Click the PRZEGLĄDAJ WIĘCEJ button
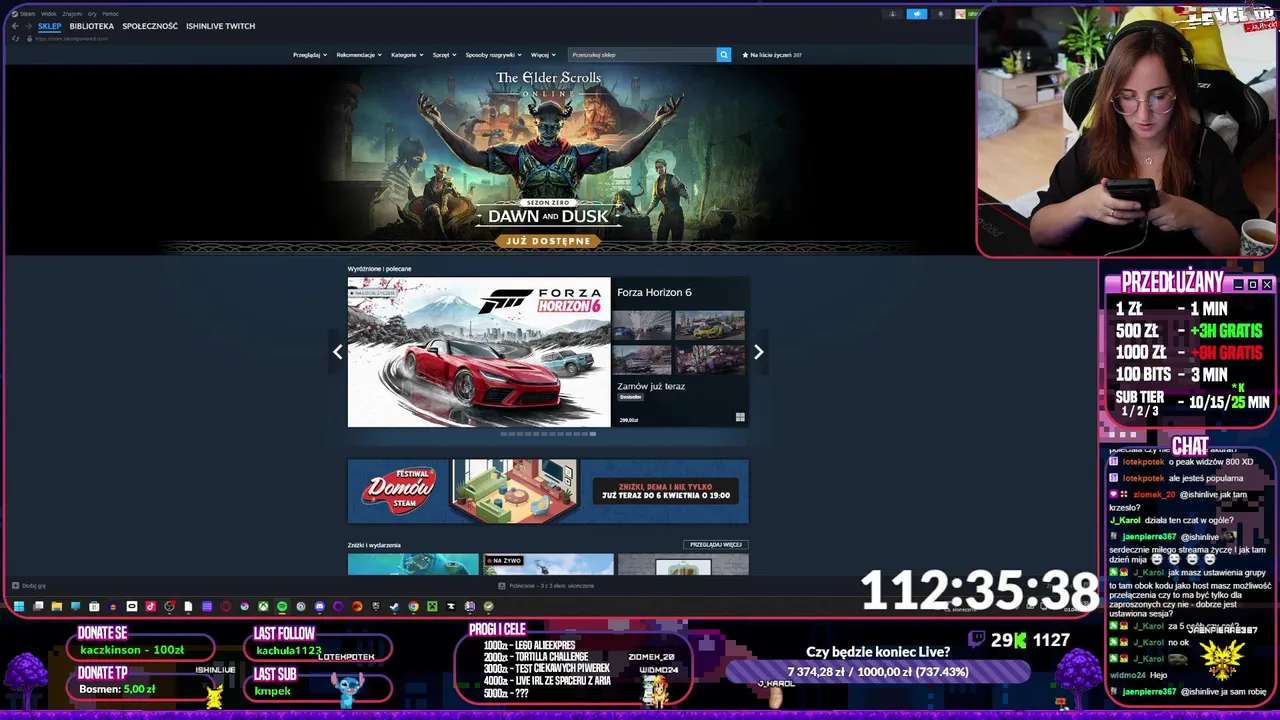This screenshot has height=720, width=1280. (716, 545)
